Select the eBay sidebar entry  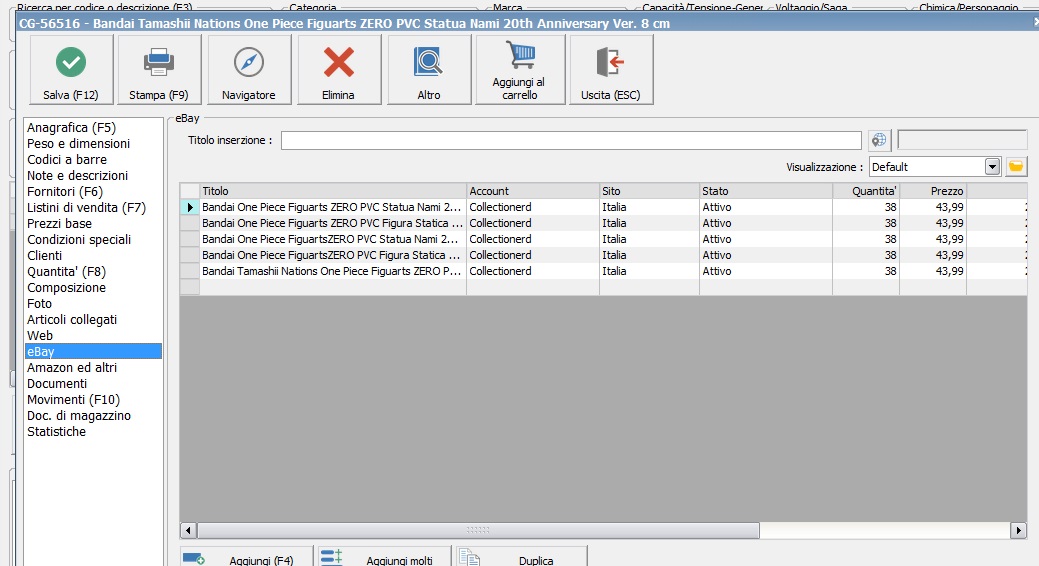click(93, 351)
